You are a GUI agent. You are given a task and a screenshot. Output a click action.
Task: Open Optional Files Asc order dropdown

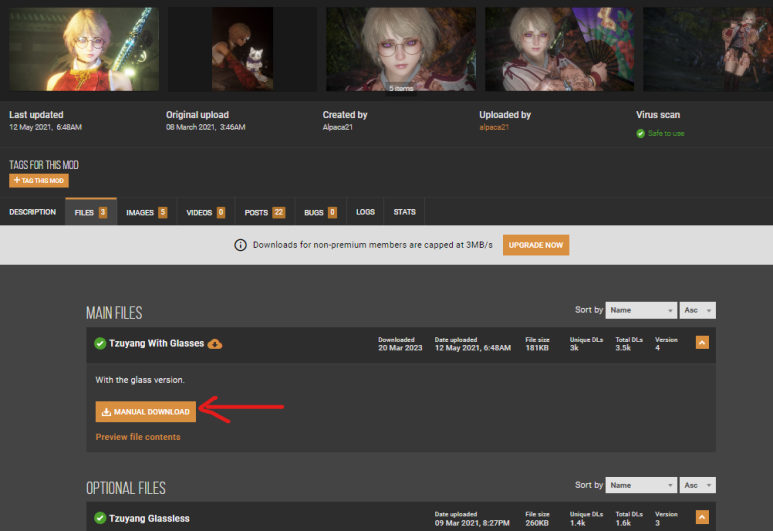[698, 485]
